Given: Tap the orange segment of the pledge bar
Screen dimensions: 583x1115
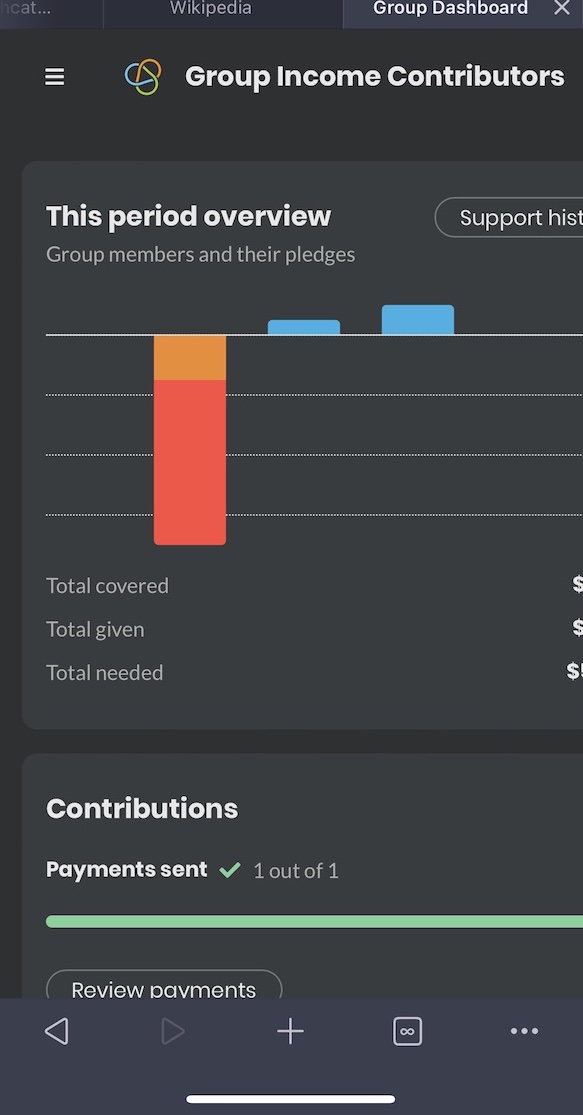Looking at the screenshot, I should tap(190, 357).
